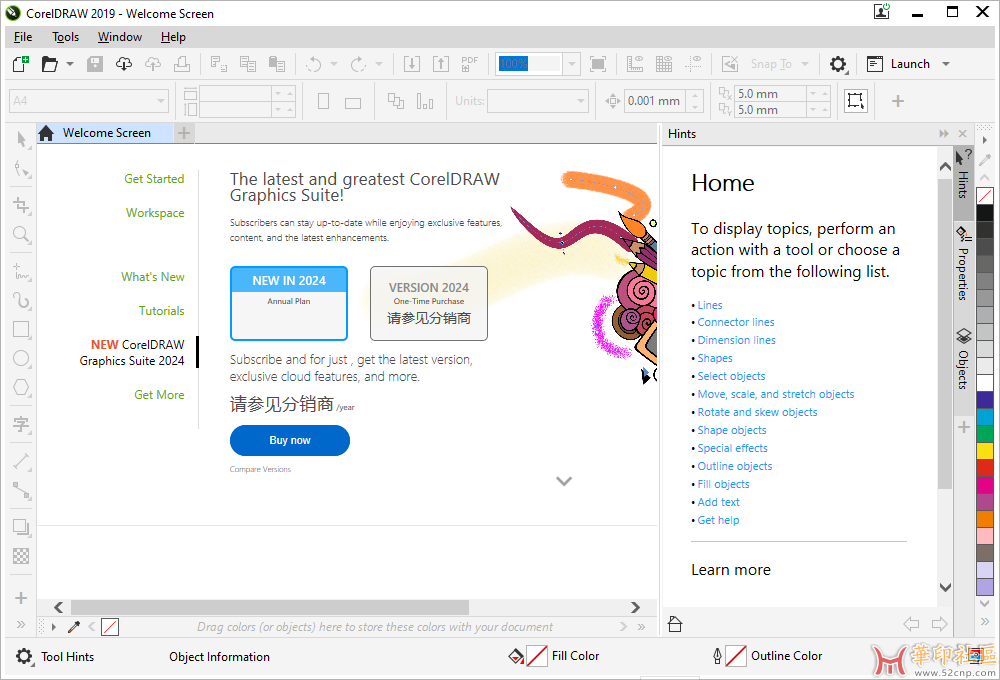The width and height of the screenshot is (1000, 680).
Task: Click the Export icon
Action: pyautogui.click(x=441, y=64)
